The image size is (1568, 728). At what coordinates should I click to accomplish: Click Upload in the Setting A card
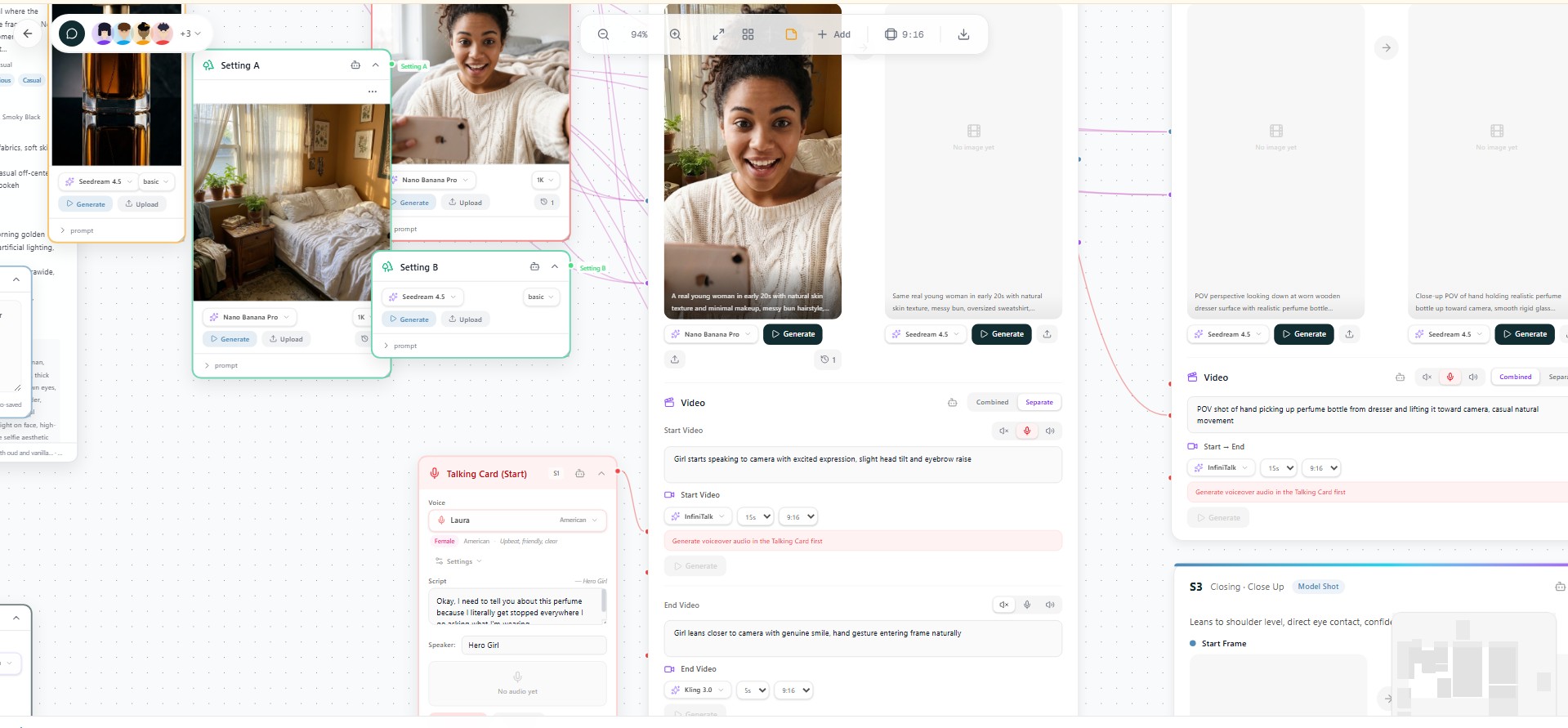pyautogui.click(x=286, y=339)
